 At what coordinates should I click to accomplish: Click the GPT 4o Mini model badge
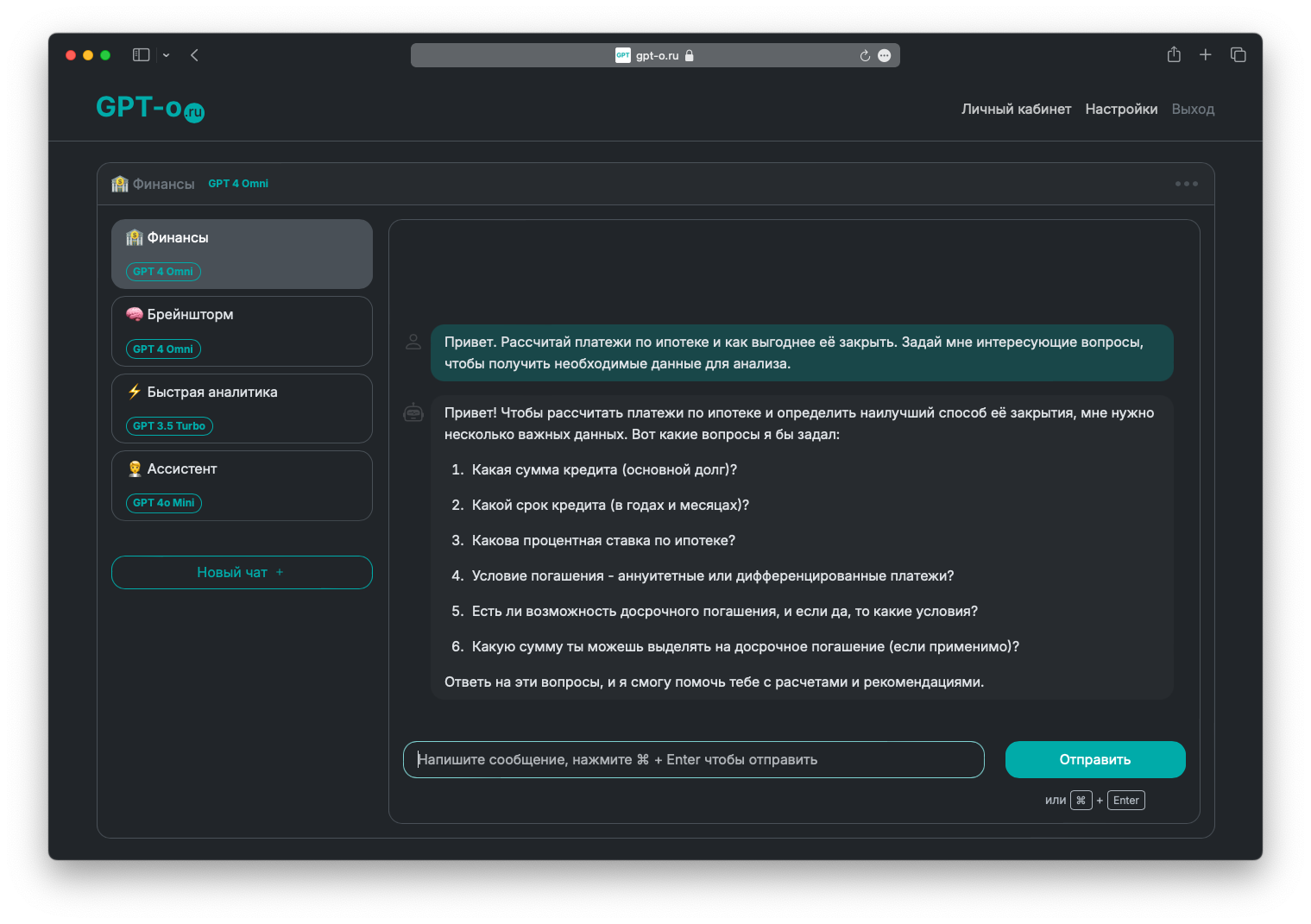(x=164, y=503)
